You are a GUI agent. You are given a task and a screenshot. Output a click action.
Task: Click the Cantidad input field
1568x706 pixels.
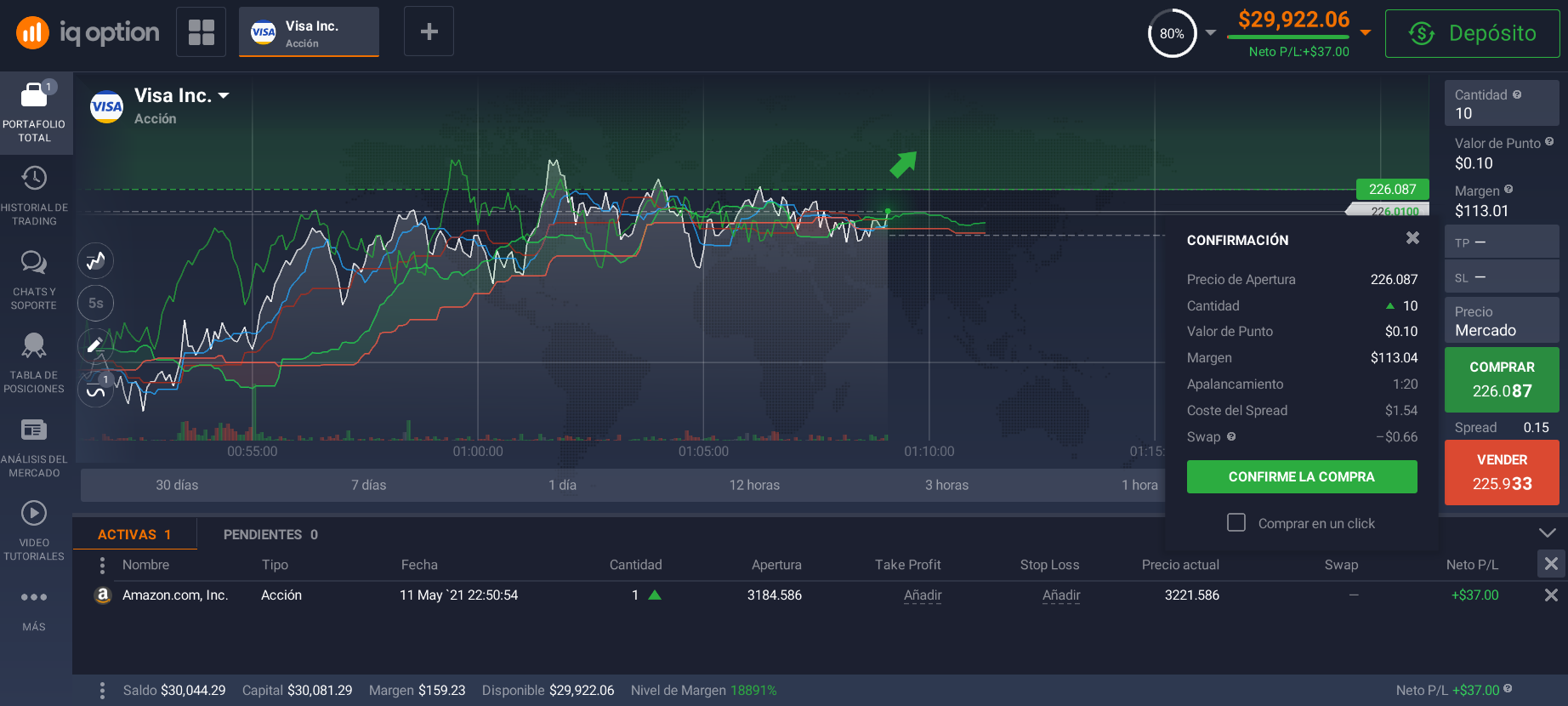point(1502,104)
